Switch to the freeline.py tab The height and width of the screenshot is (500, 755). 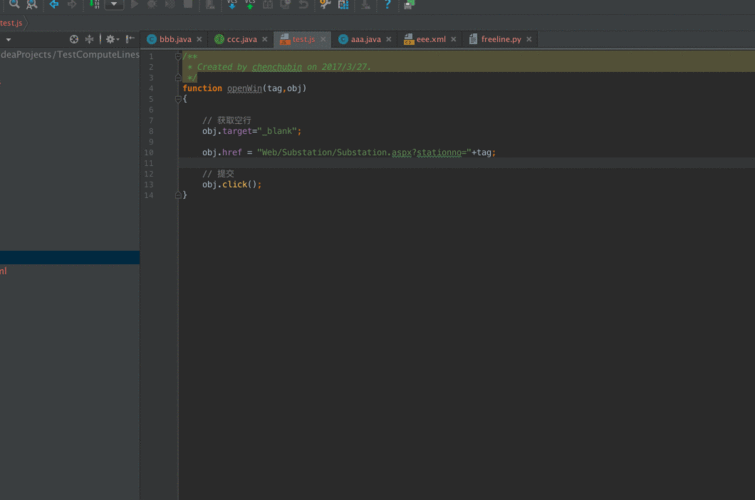[x=501, y=39]
